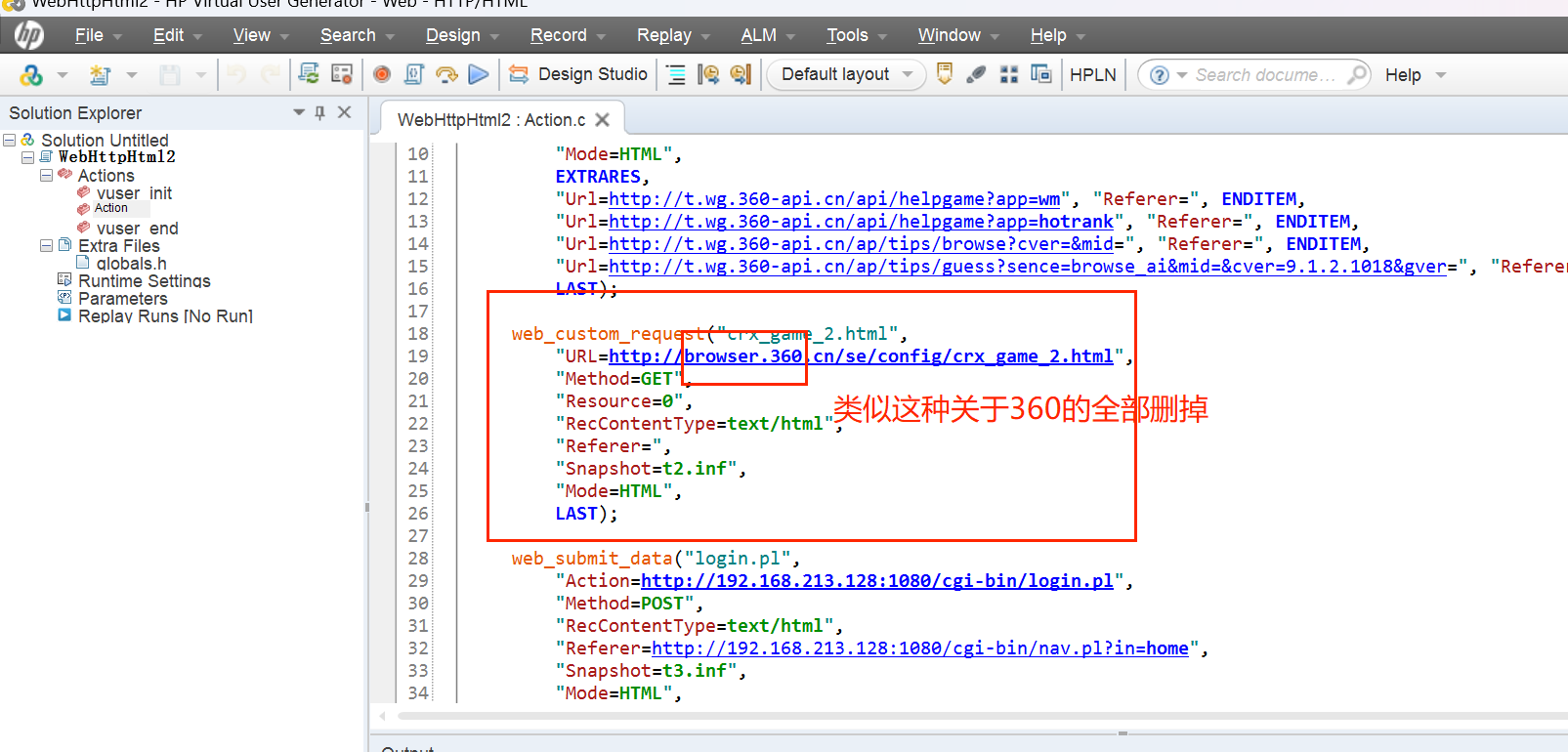
Task: Select globals.h file in tree
Action: coord(131,264)
